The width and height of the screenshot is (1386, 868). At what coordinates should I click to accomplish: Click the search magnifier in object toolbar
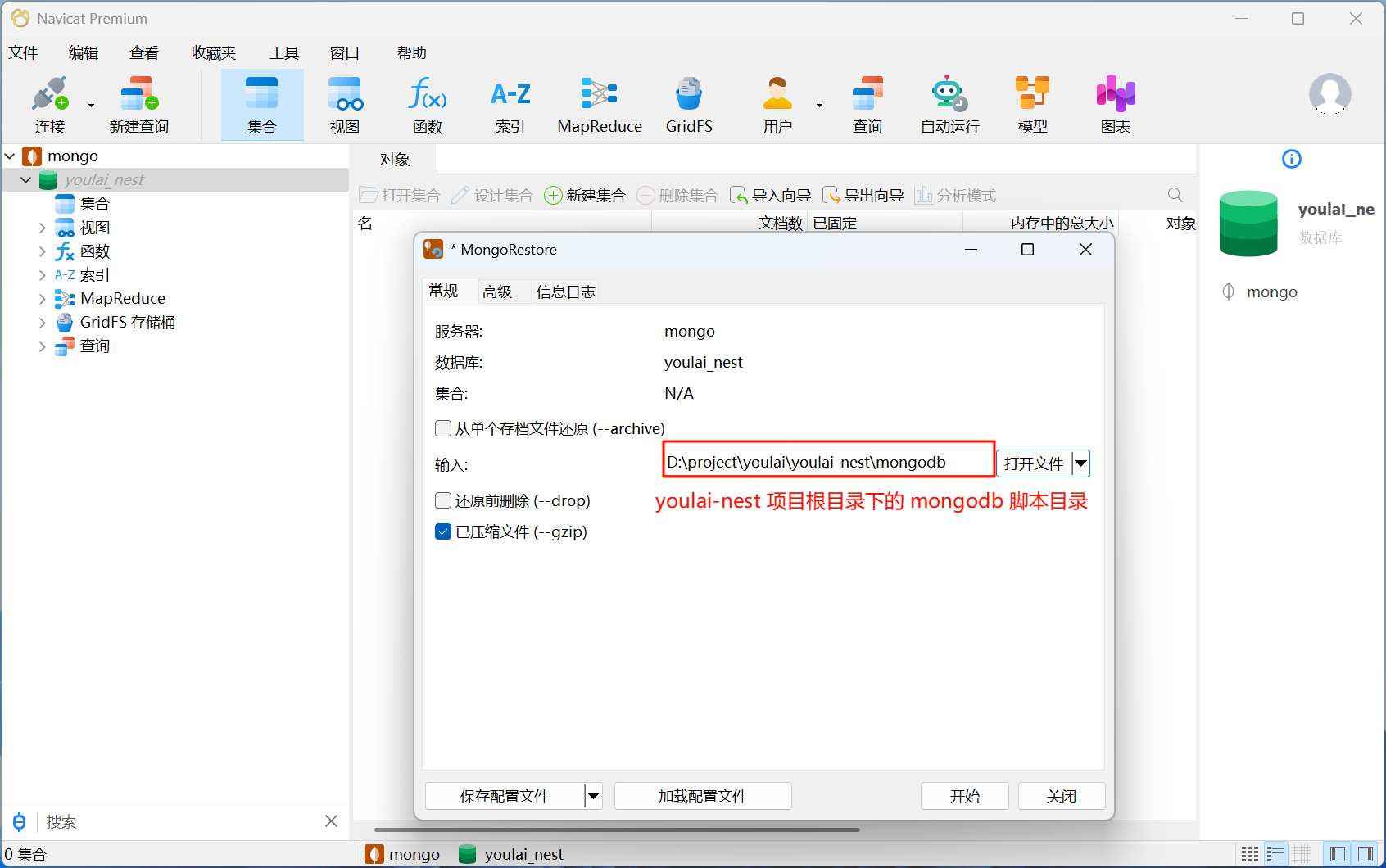point(1175,195)
